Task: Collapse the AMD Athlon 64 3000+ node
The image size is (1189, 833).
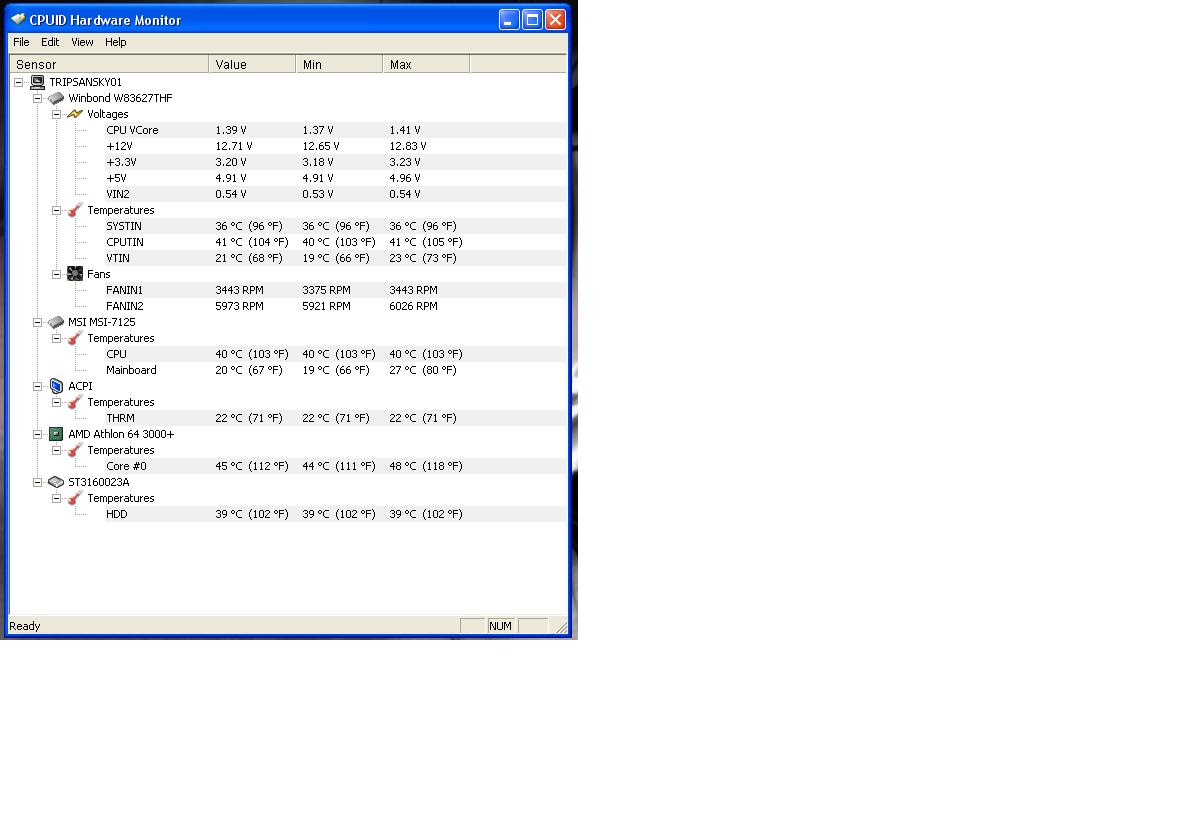Action: [x=37, y=434]
